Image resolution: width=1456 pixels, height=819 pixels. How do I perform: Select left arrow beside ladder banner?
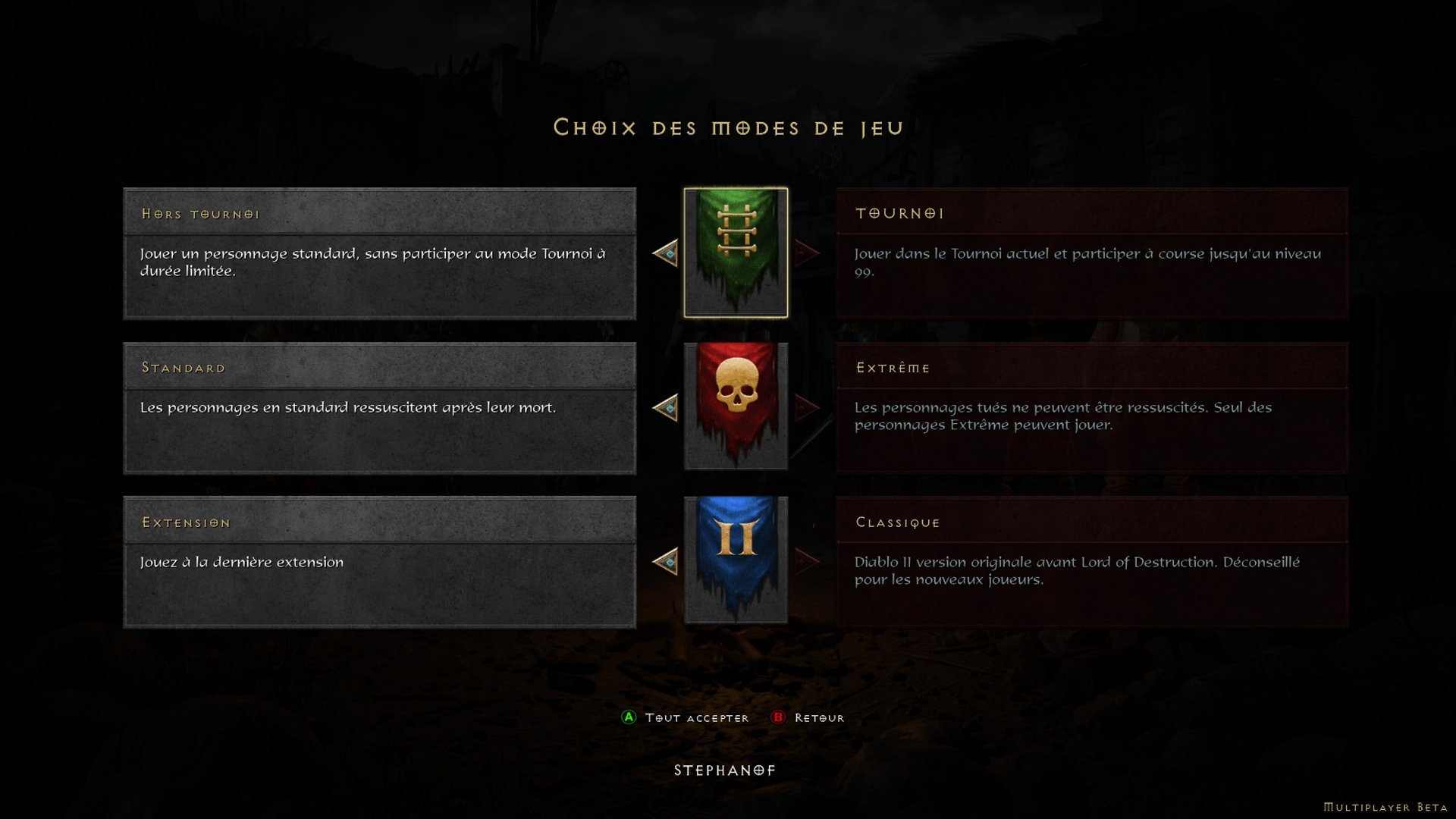pyautogui.click(x=665, y=253)
